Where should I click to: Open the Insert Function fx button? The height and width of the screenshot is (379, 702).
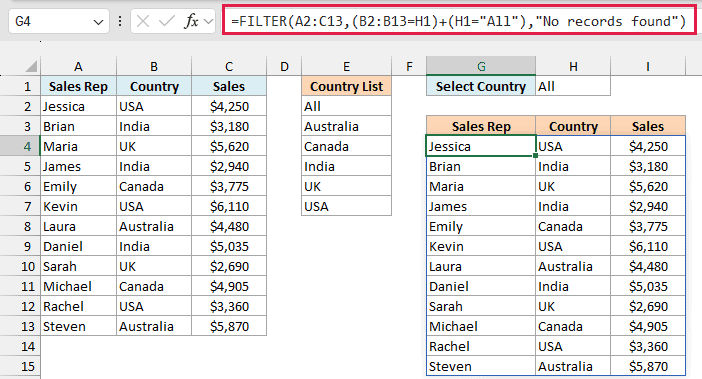(x=192, y=21)
